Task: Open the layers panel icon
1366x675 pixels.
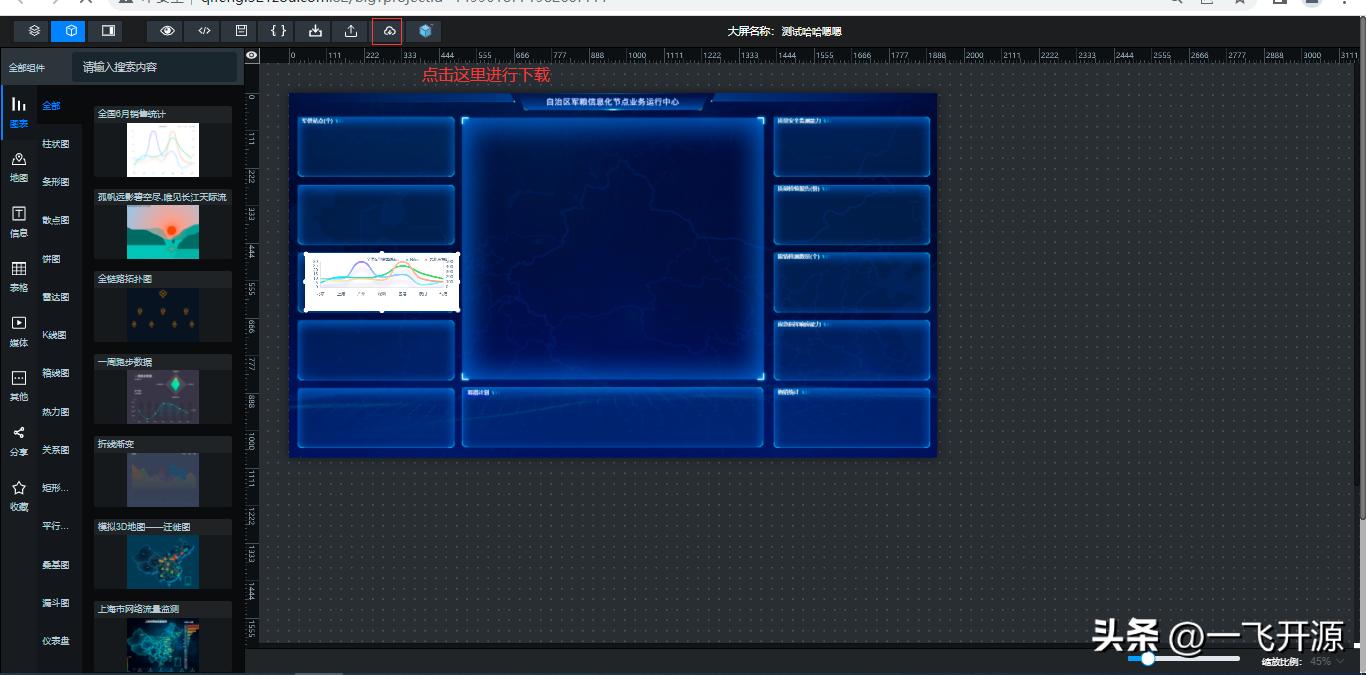Action: tap(33, 30)
